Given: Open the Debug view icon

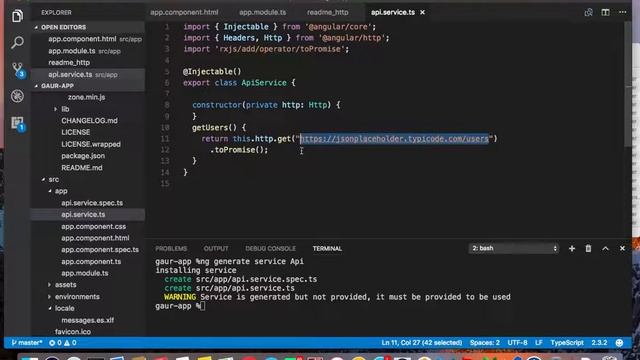Looking at the screenshot, I should coord(17,96).
